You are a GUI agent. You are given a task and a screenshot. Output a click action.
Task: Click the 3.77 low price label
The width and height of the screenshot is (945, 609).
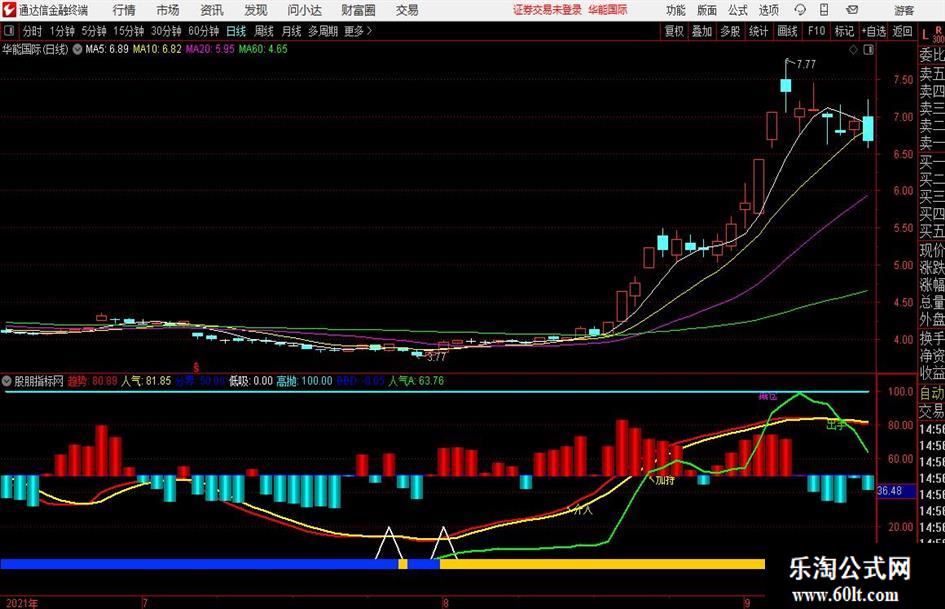tap(436, 357)
